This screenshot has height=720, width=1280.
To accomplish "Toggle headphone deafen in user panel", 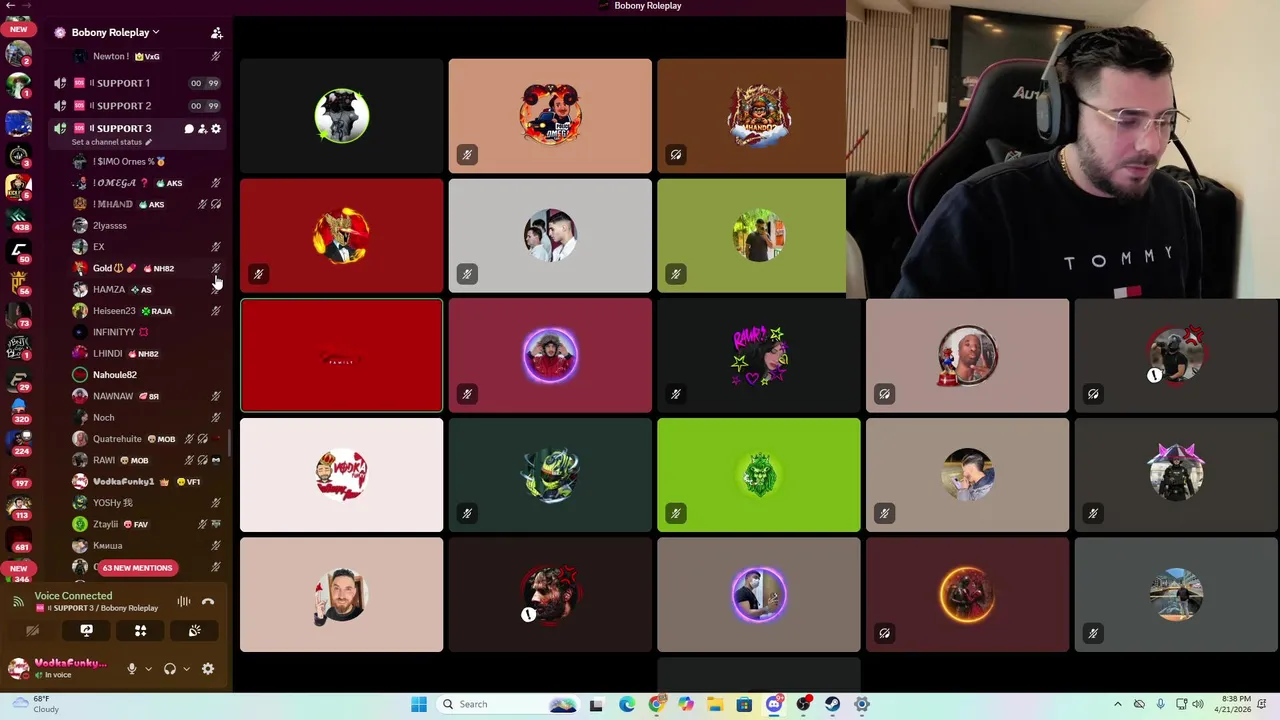I will pos(170,669).
